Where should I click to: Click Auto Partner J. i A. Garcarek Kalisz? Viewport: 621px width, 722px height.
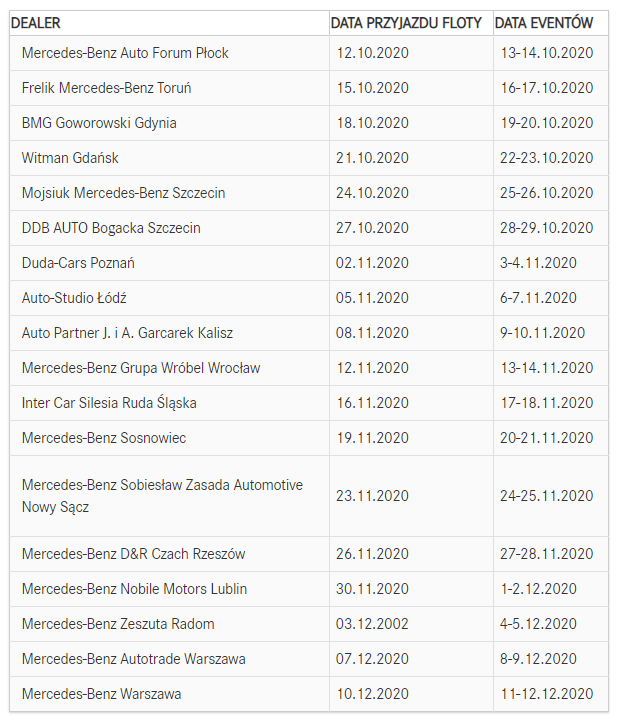click(x=127, y=333)
